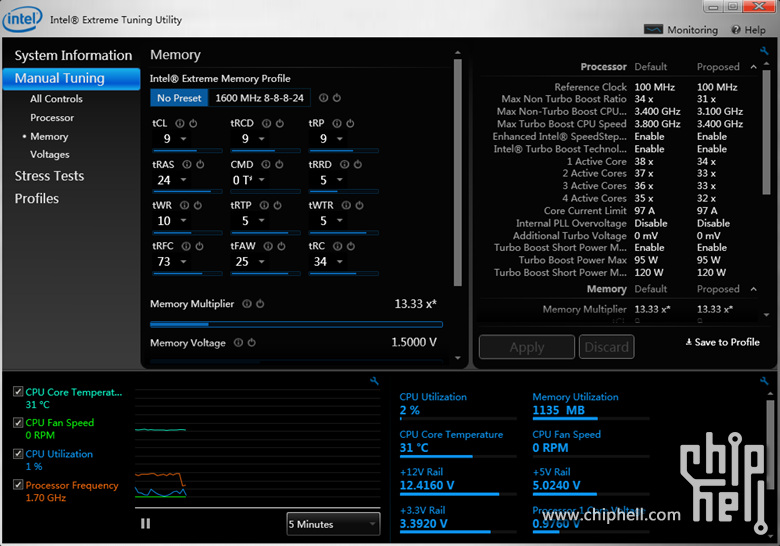Click the info icon next to tRFC
The image size is (780, 546).
pos(186,246)
